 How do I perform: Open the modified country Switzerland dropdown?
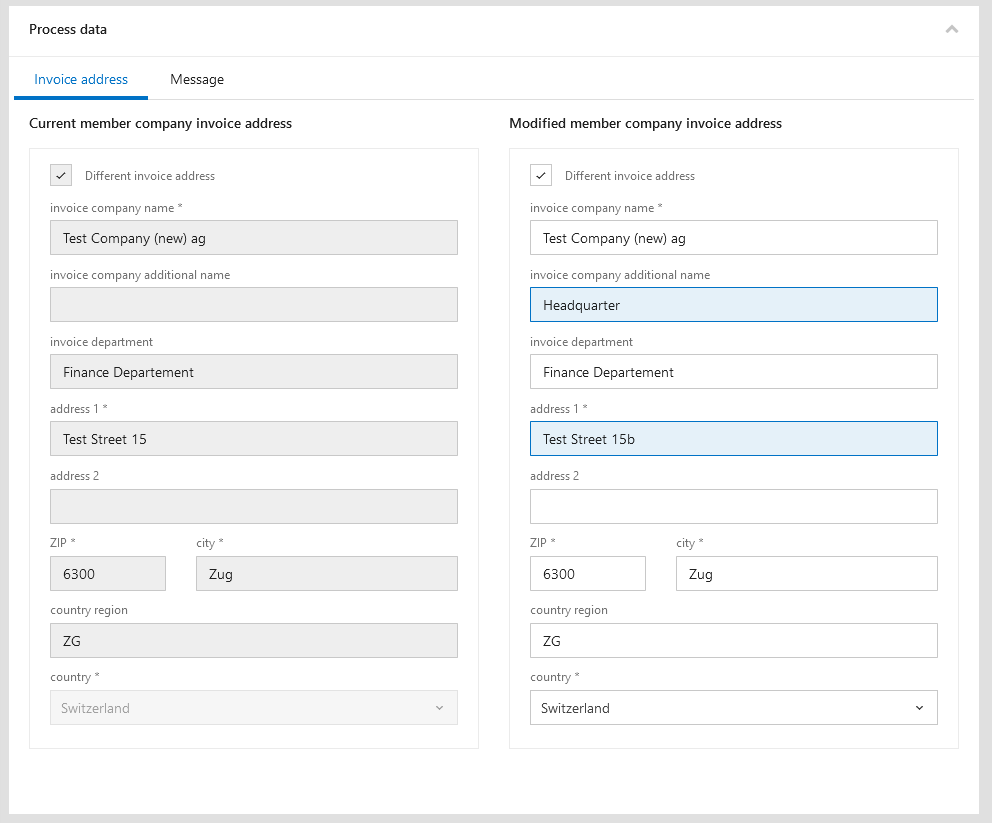click(733, 708)
